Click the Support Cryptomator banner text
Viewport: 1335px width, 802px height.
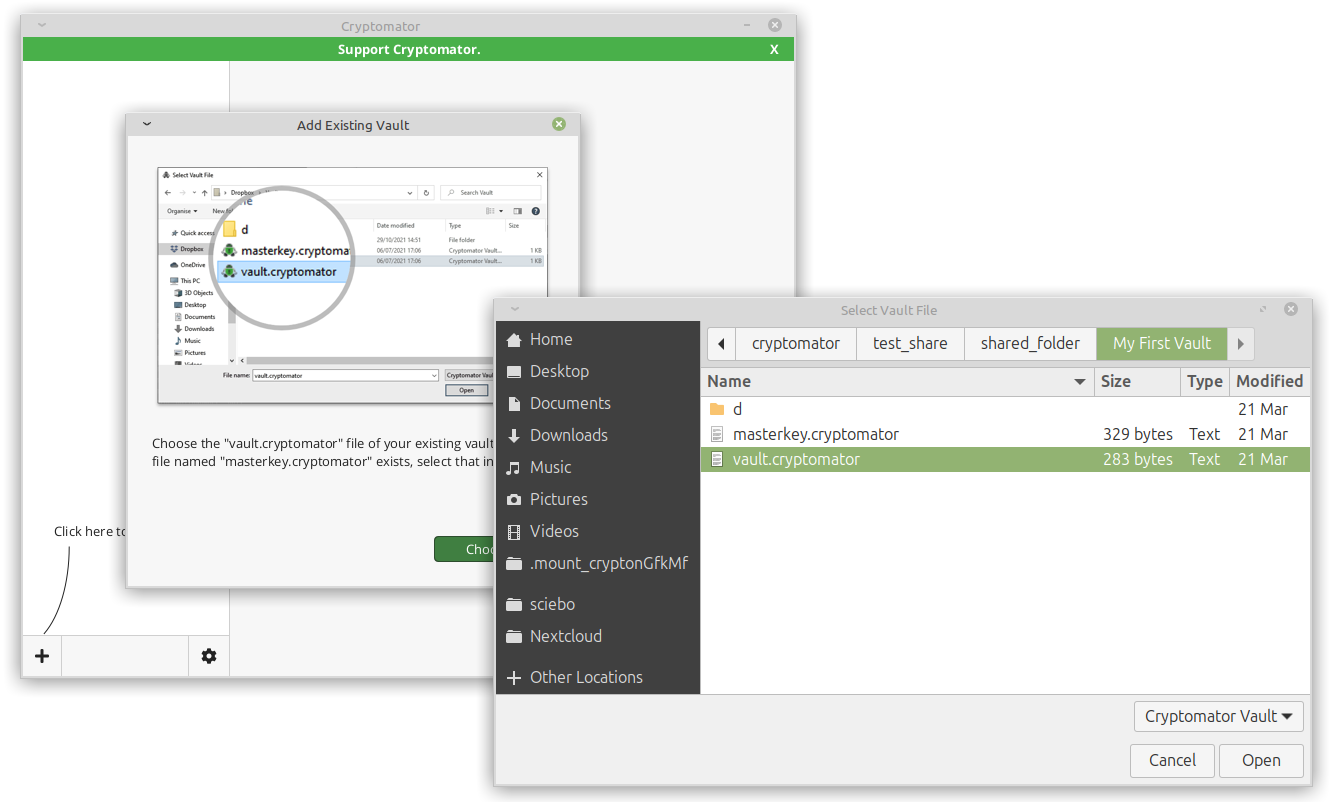point(409,49)
